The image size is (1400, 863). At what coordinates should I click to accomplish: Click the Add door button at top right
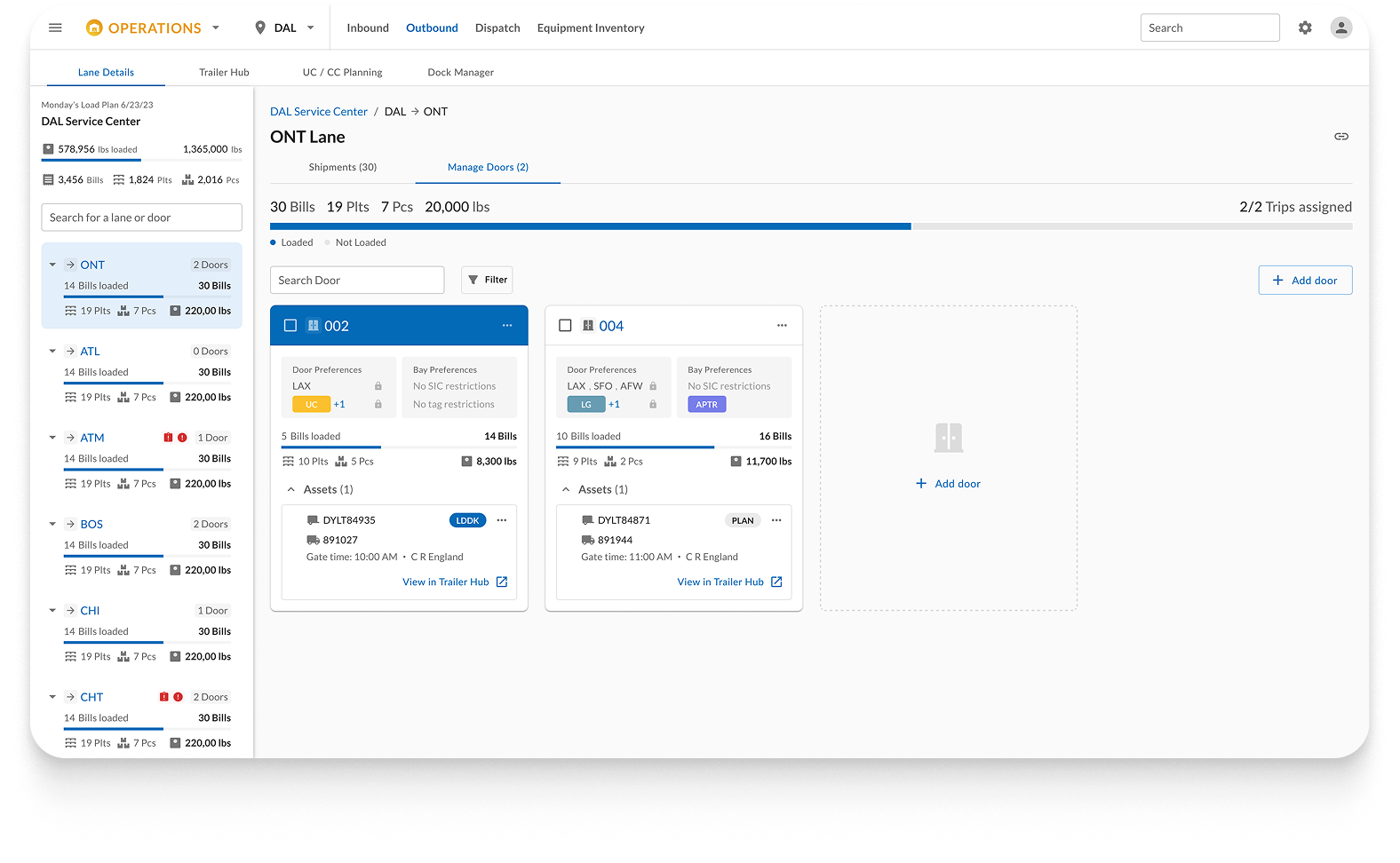(1305, 281)
